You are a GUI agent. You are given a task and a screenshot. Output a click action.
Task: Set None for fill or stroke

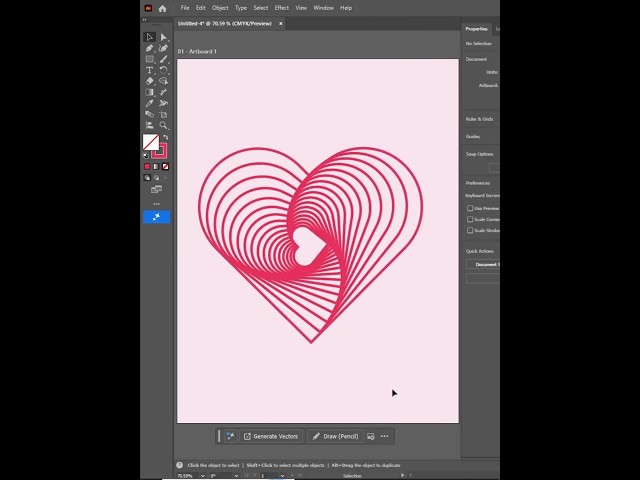[165, 167]
